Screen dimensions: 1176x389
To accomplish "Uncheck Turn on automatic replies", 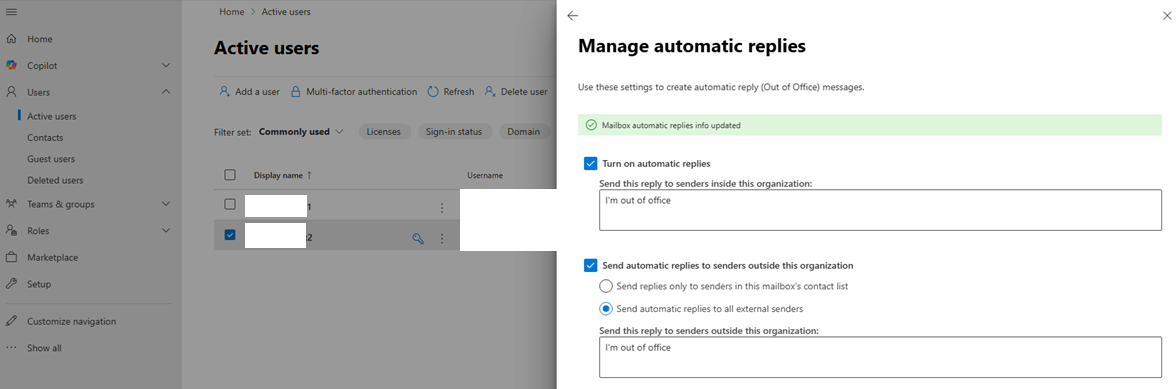I will pyautogui.click(x=590, y=163).
